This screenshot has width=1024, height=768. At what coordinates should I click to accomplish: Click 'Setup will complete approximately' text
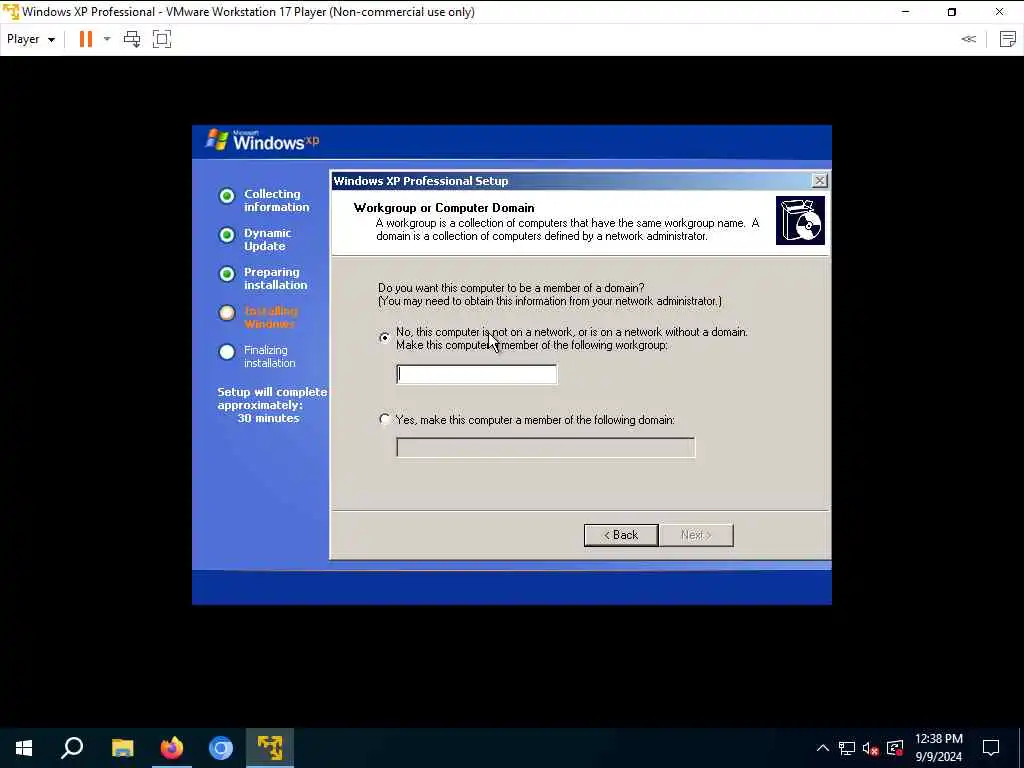point(272,398)
